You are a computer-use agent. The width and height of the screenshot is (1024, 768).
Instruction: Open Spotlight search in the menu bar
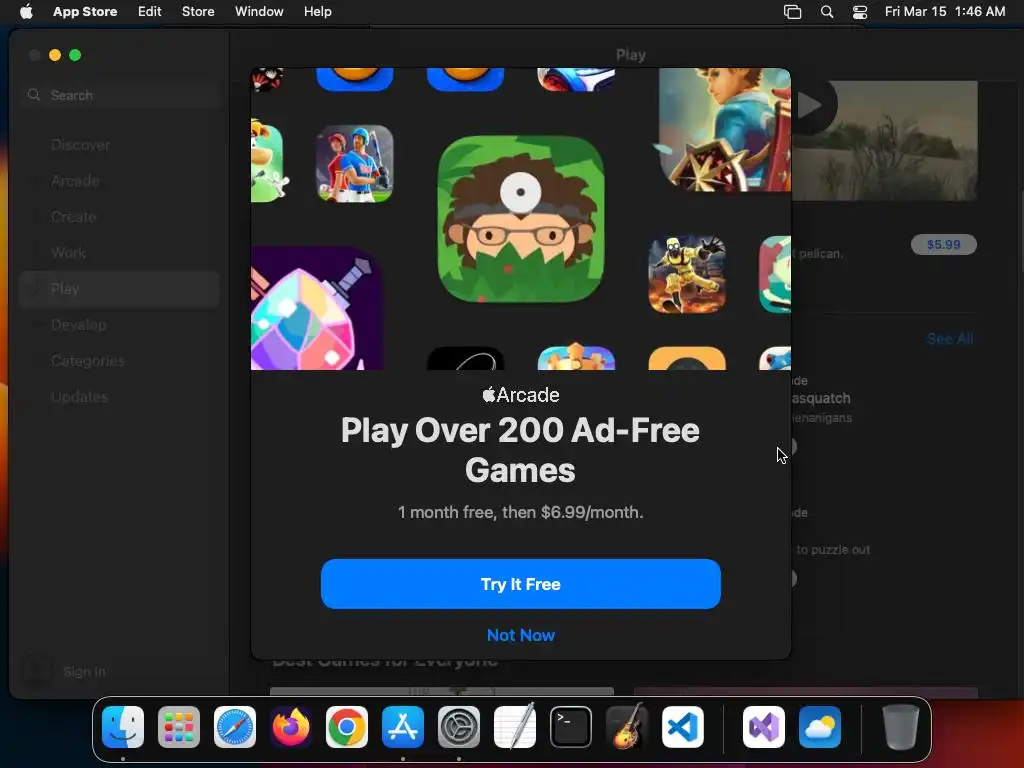click(x=827, y=12)
